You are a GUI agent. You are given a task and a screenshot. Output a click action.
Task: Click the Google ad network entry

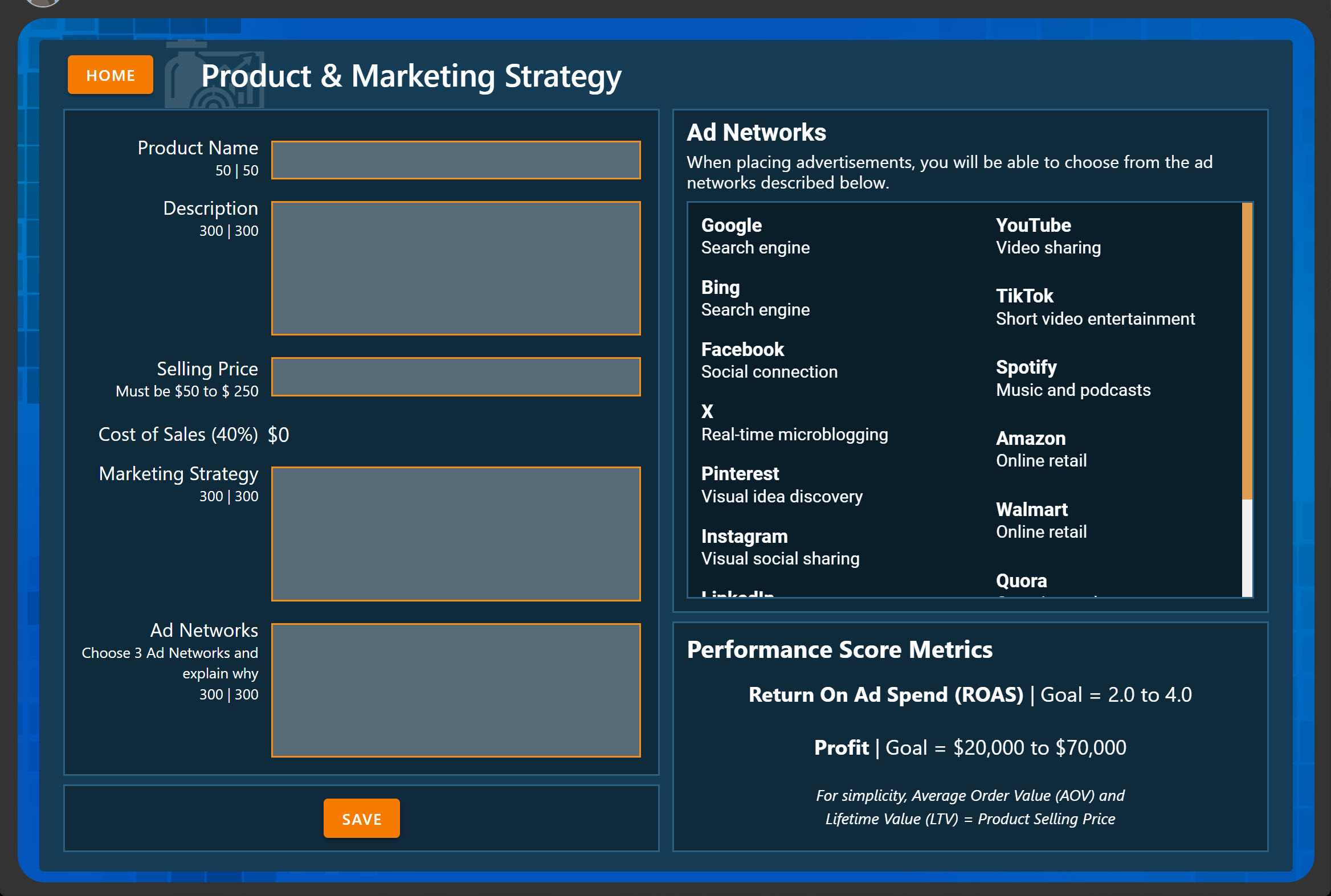tap(755, 236)
